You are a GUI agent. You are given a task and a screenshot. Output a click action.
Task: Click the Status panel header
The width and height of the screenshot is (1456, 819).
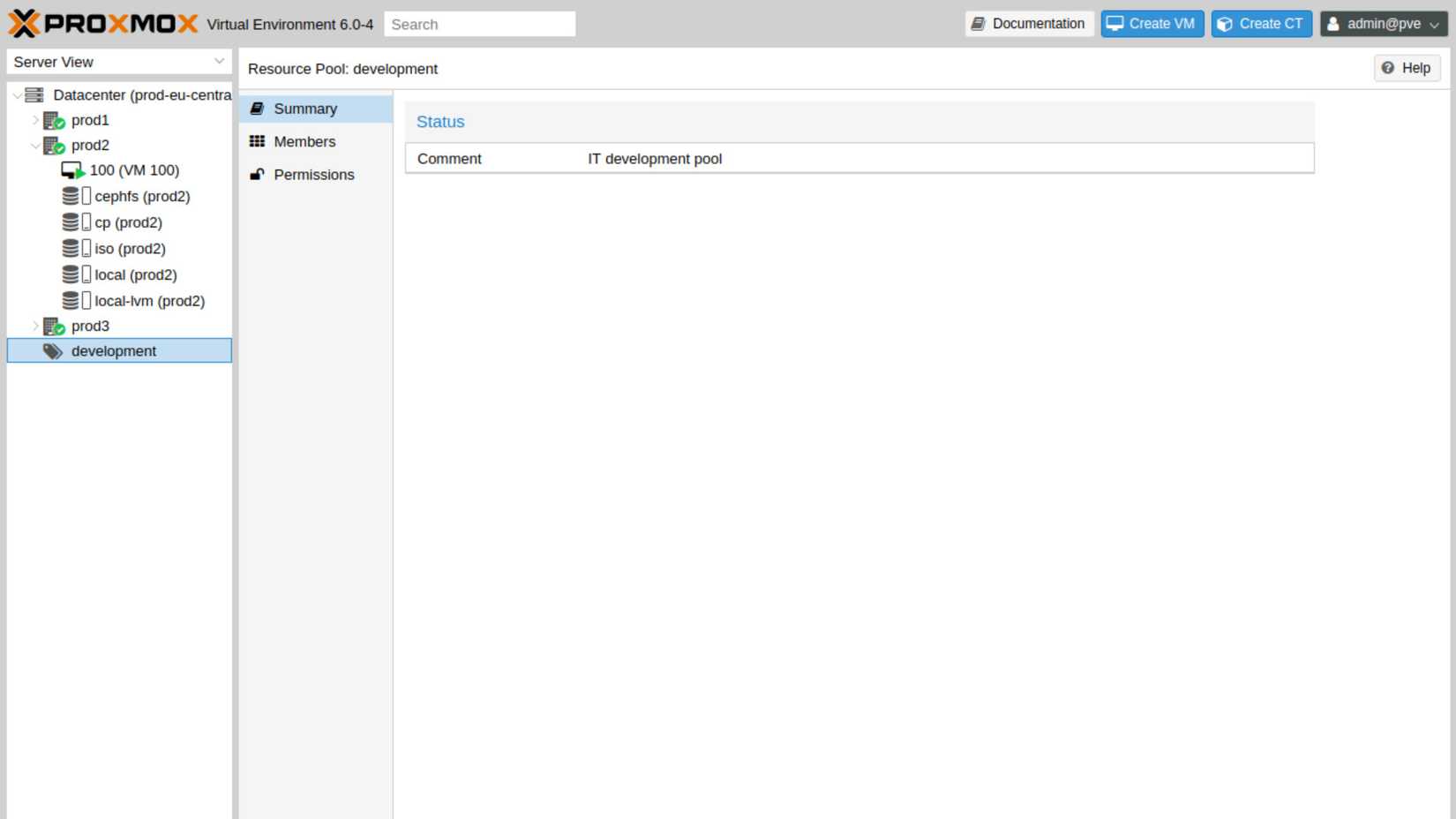tap(859, 122)
